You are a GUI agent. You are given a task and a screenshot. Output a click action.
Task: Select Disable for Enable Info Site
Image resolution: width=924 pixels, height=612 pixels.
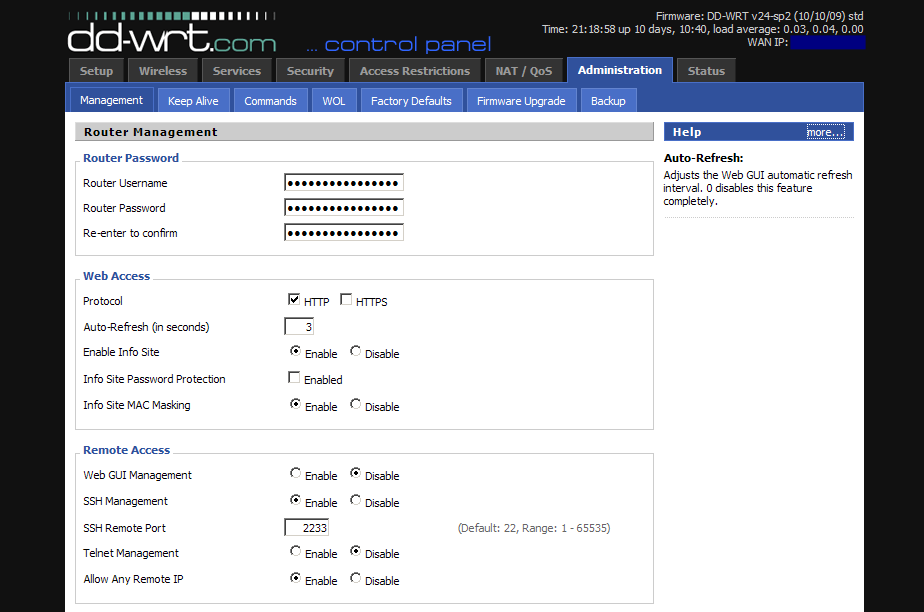pos(355,351)
